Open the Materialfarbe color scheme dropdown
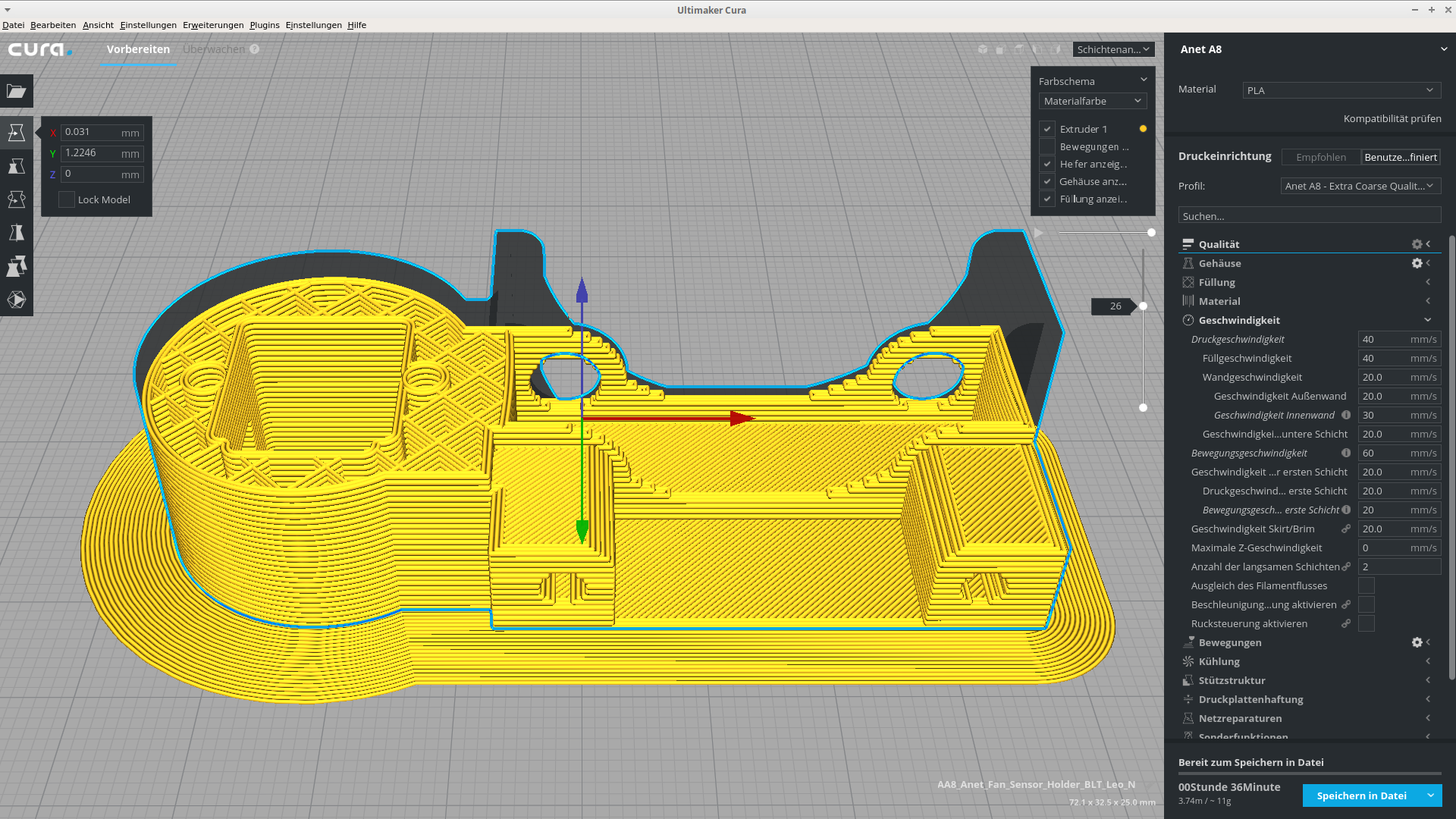The width and height of the screenshot is (1456, 819). pyautogui.click(x=1092, y=101)
